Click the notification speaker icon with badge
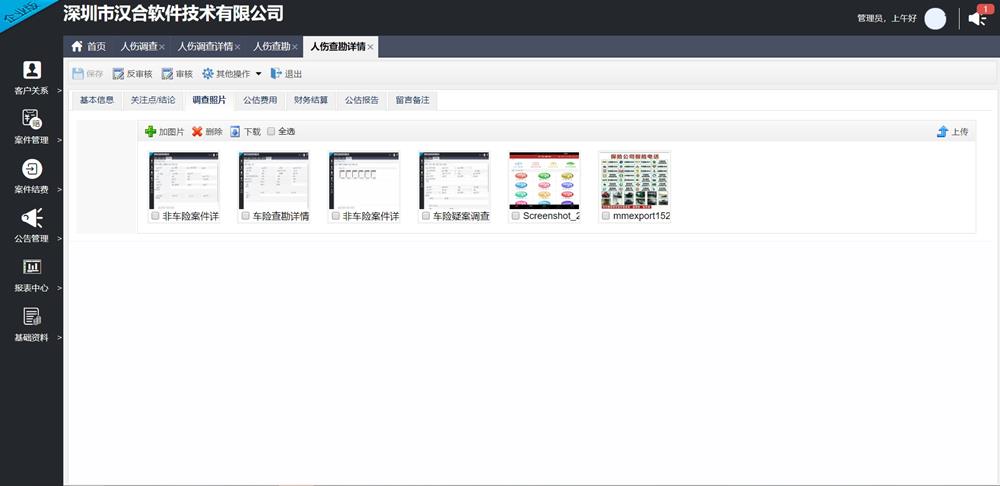The height and width of the screenshot is (486, 1000). coord(978,18)
